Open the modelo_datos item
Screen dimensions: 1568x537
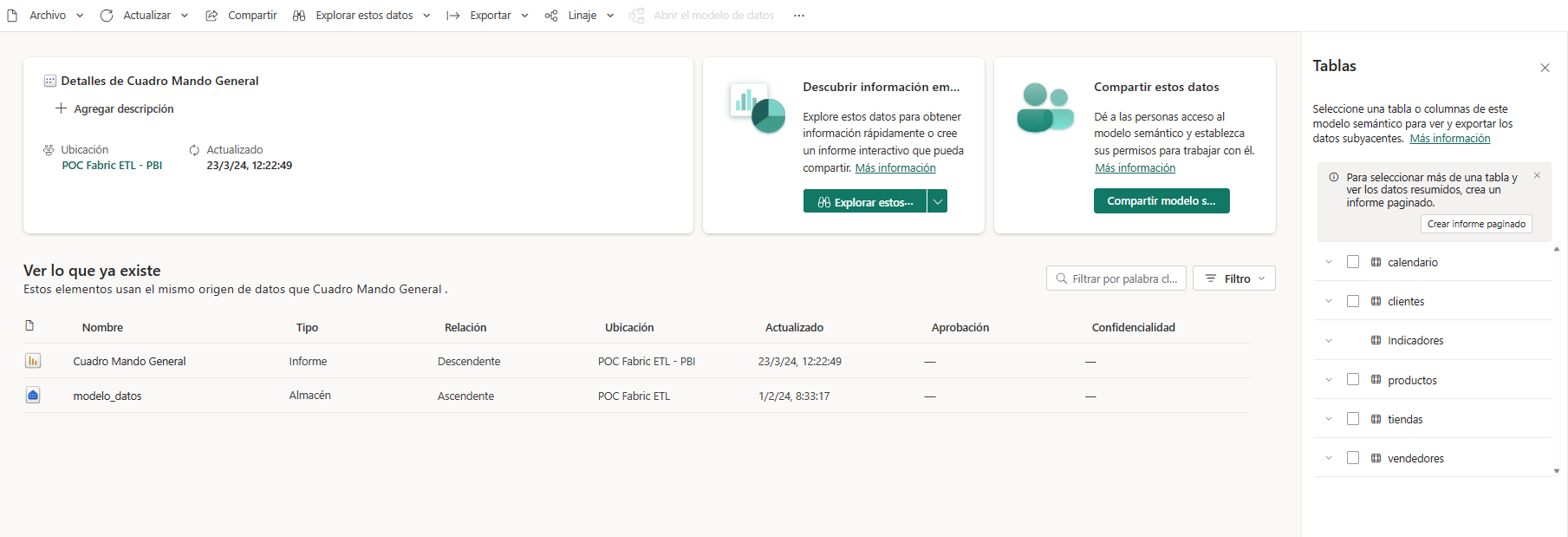pyautogui.click(x=107, y=396)
